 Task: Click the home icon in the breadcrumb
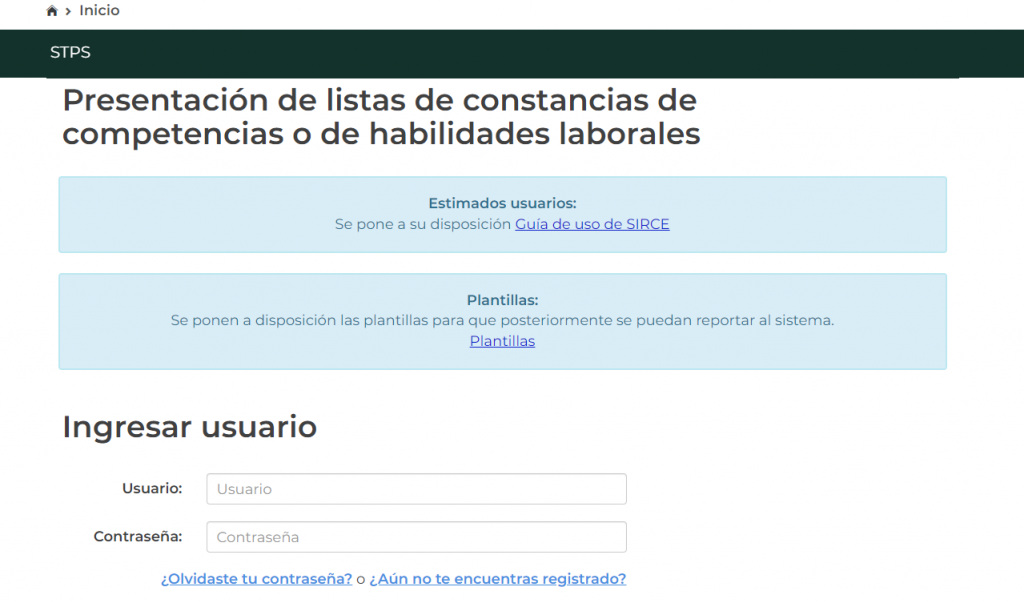tap(50, 9)
